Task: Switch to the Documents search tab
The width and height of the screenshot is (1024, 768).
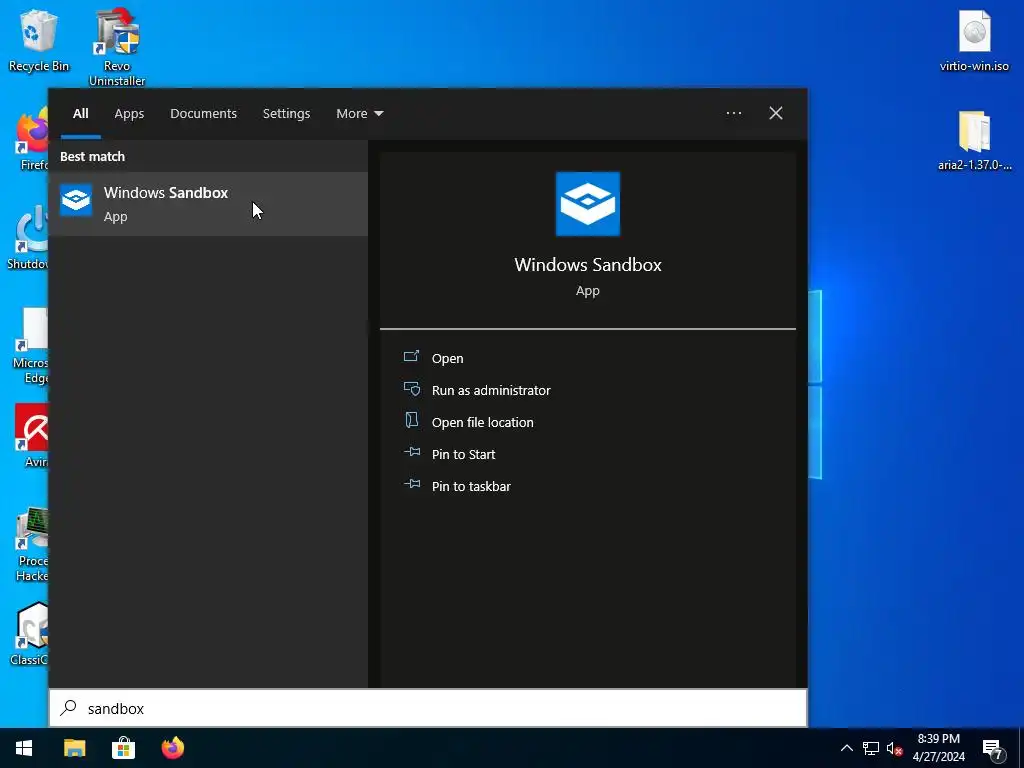Action: 203,114
